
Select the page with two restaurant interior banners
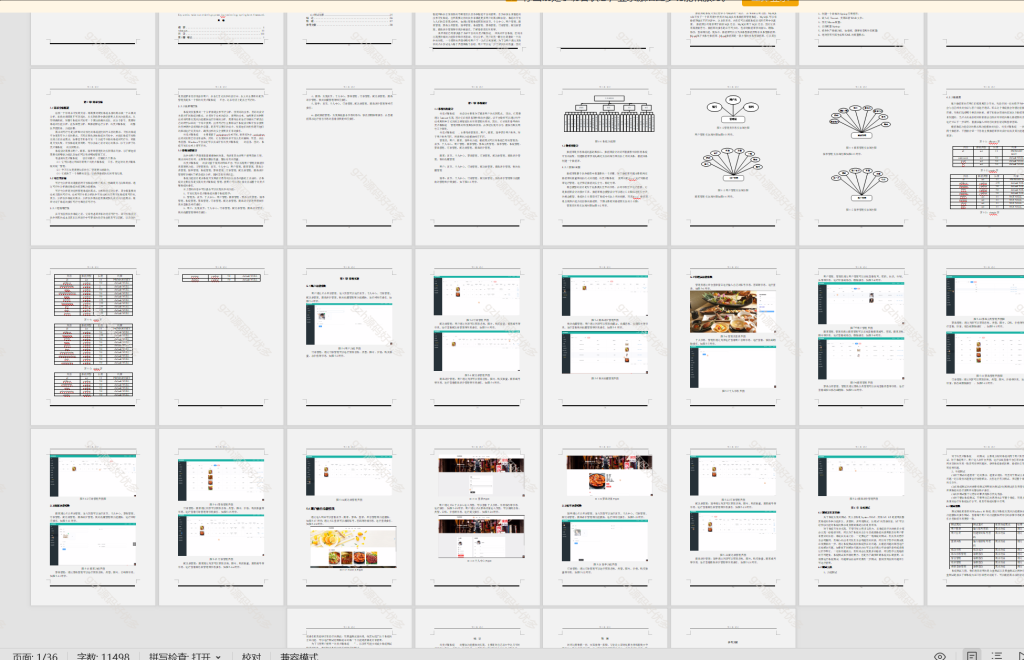coord(477,517)
